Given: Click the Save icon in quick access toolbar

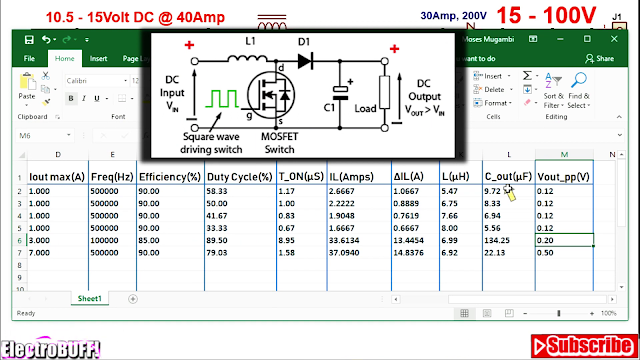Looking at the screenshot, I should coord(29,40).
